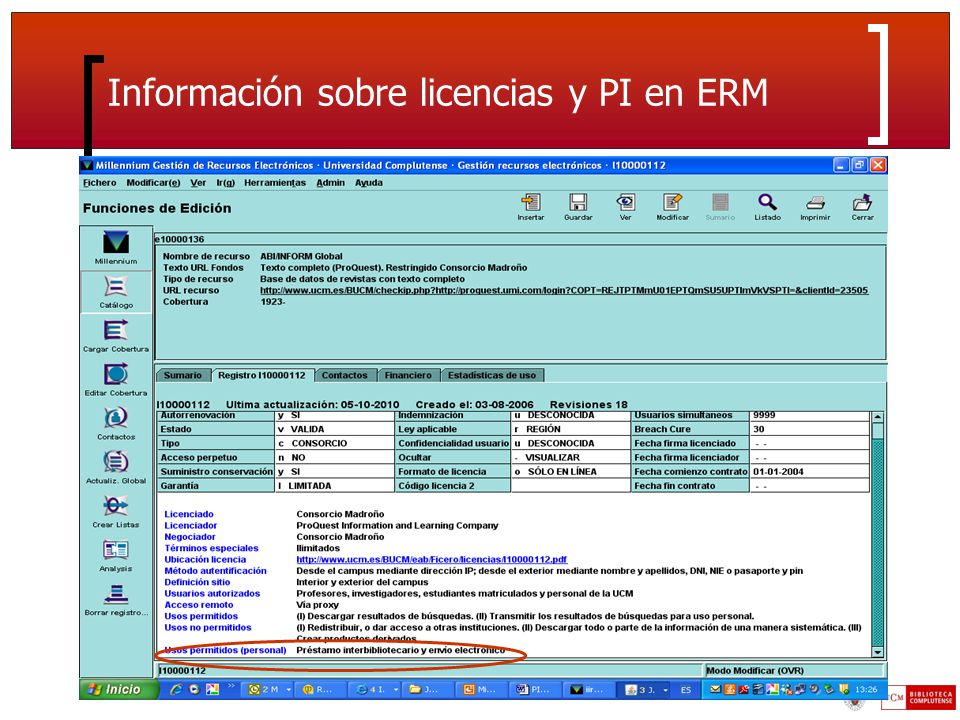The width and height of the screenshot is (960, 720).
Task: Open the Listado magnifier icon
Action: [767, 207]
